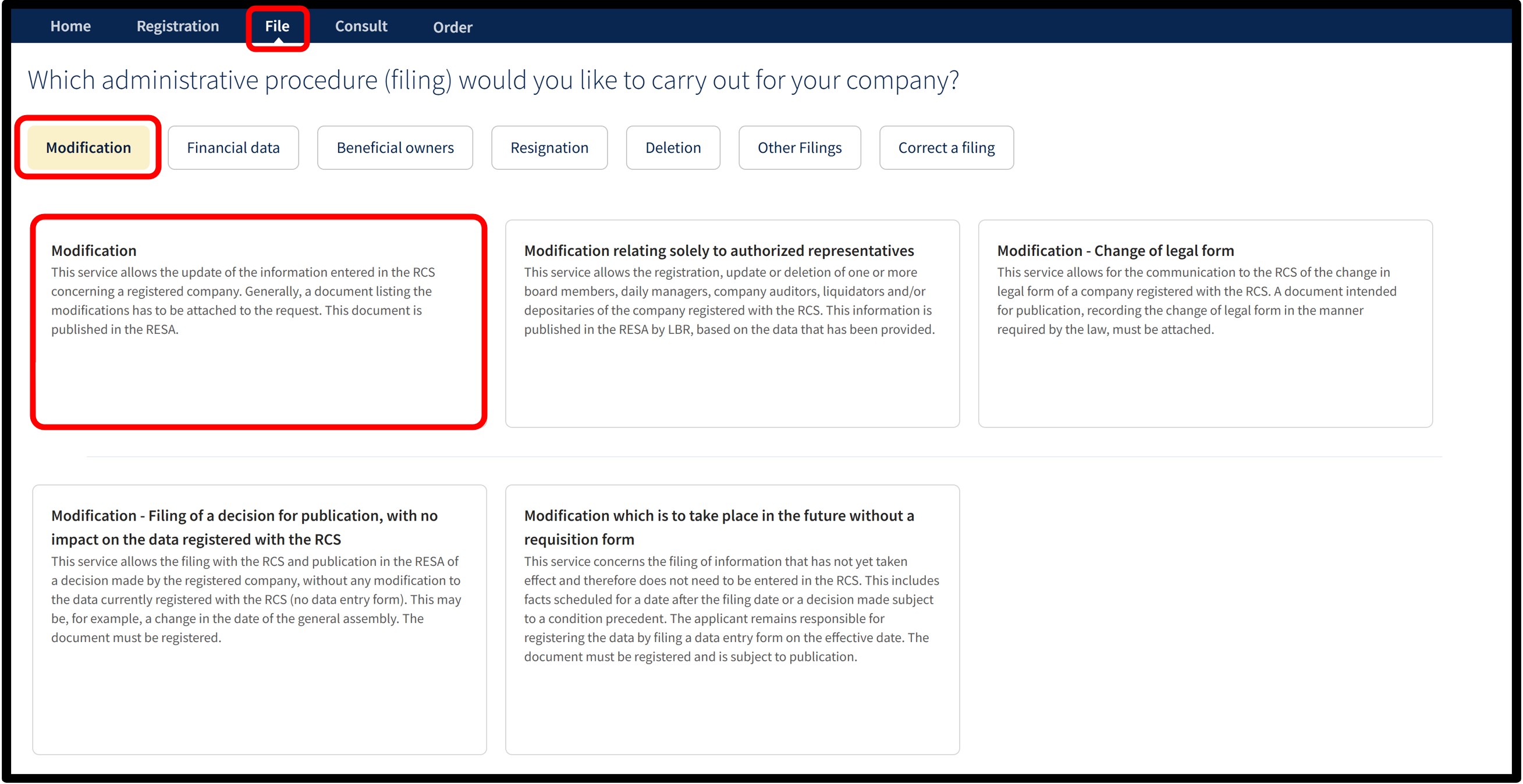
Task: Go to the Registration menu
Action: click(177, 26)
